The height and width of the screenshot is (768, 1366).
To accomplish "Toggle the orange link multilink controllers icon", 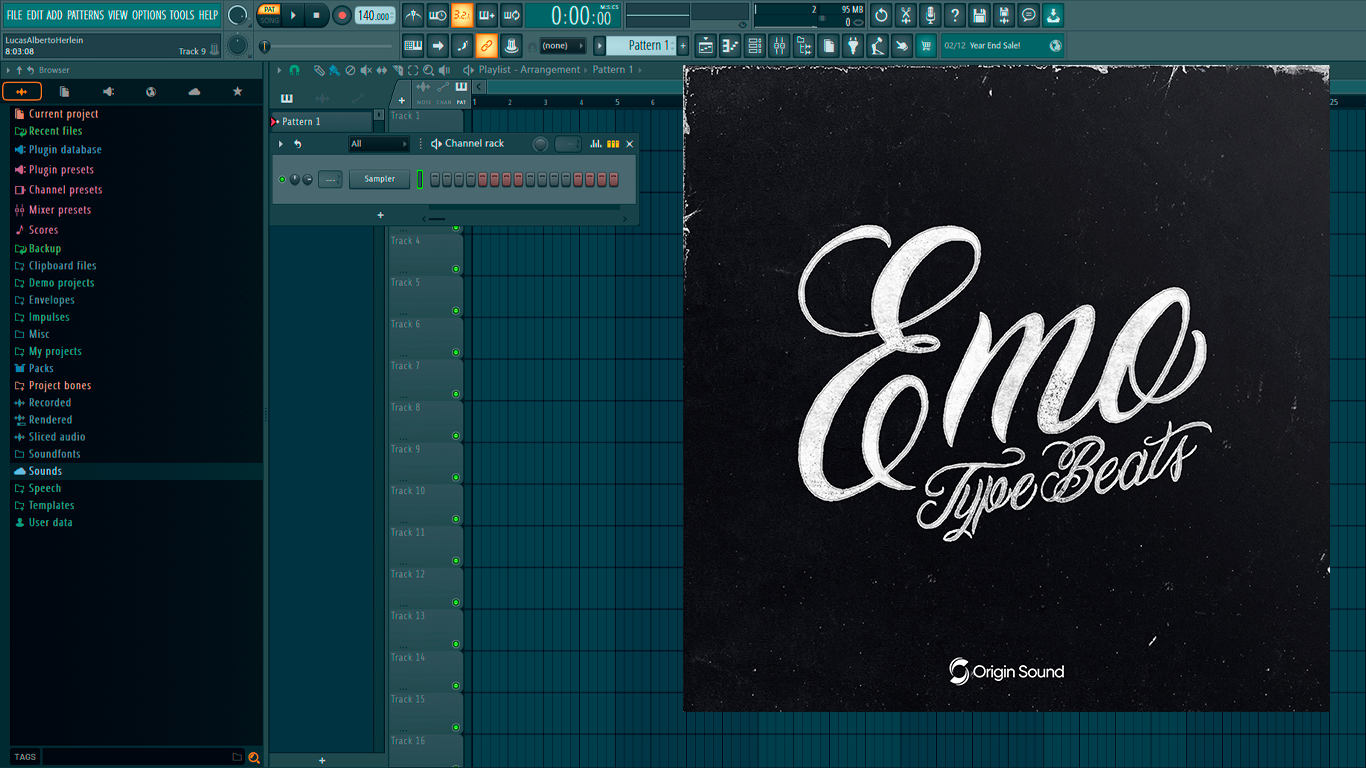I will tap(487, 45).
